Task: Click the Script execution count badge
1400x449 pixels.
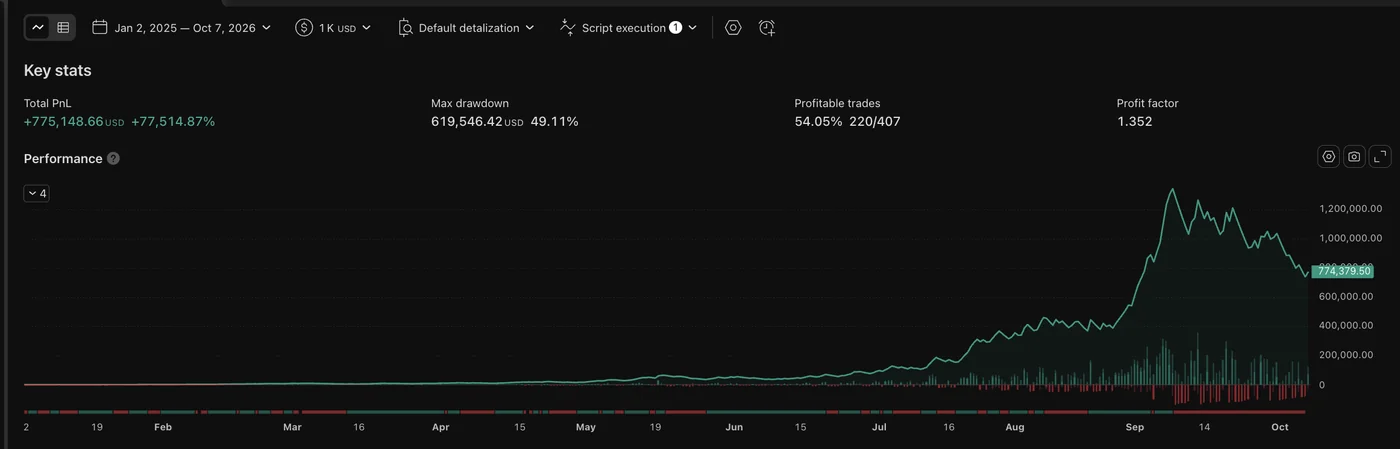Action: pyautogui.click(x=676, y=28)
